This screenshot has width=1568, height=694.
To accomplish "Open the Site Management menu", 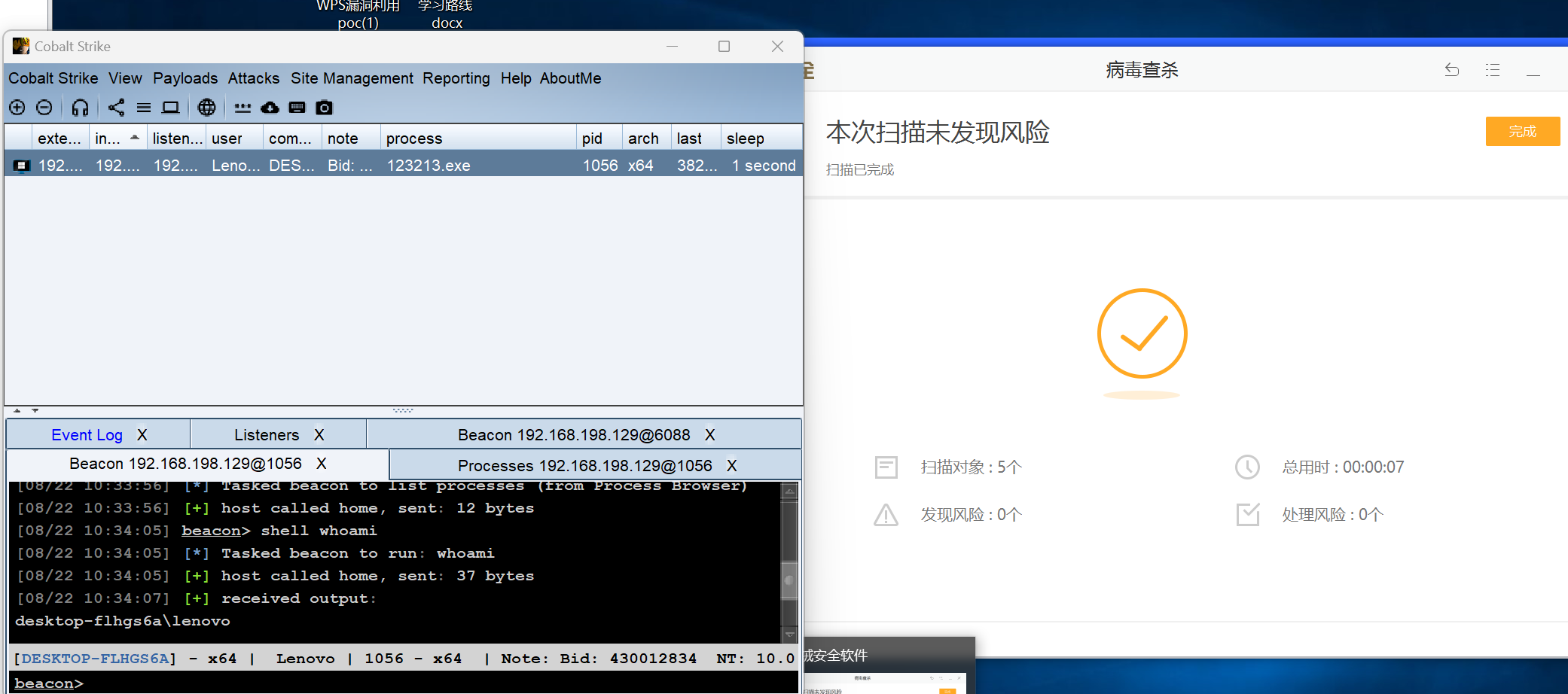I will (x=352, y=78).
